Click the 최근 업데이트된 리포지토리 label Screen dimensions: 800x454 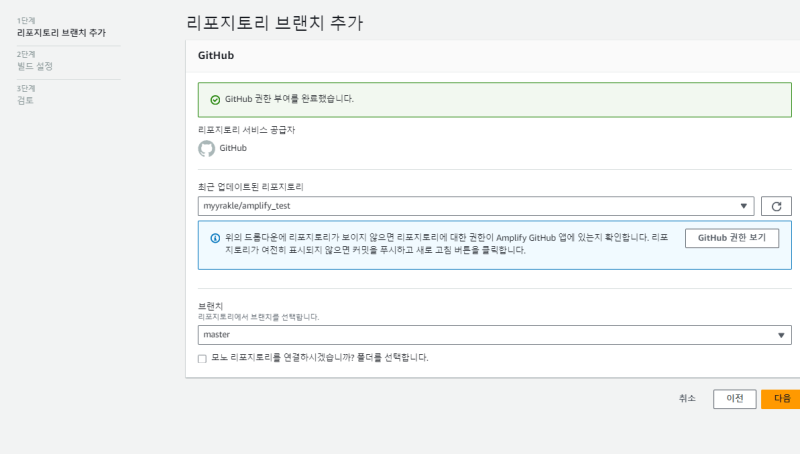[251, 187]
